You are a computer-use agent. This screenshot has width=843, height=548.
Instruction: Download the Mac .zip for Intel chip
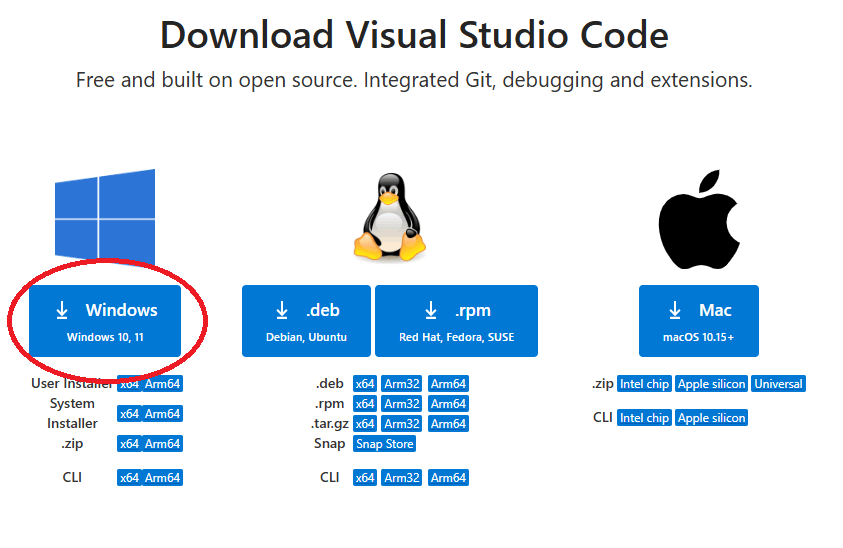(644, 383)
